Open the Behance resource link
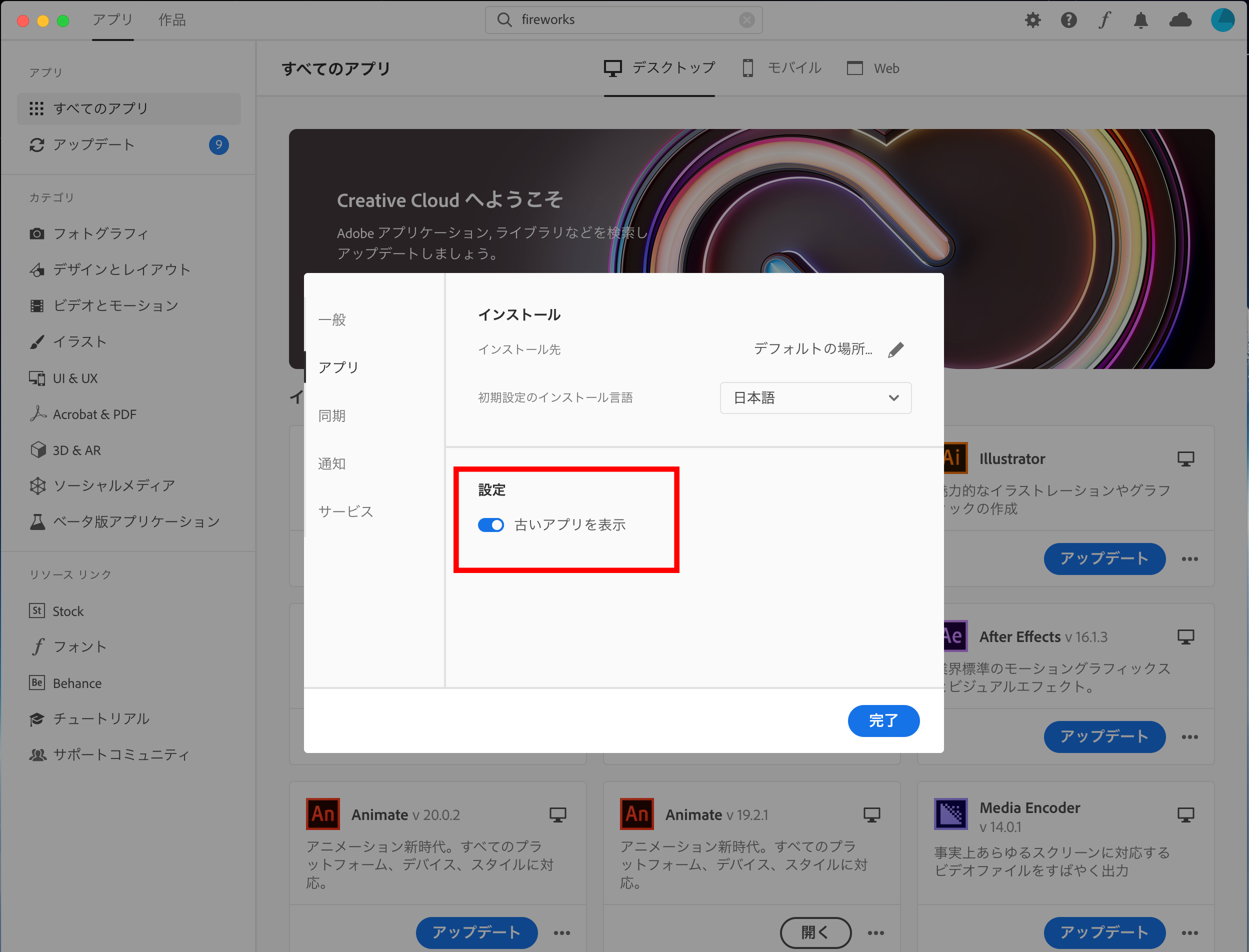This screenshot has width=1249, height=952. pos(65,683)
